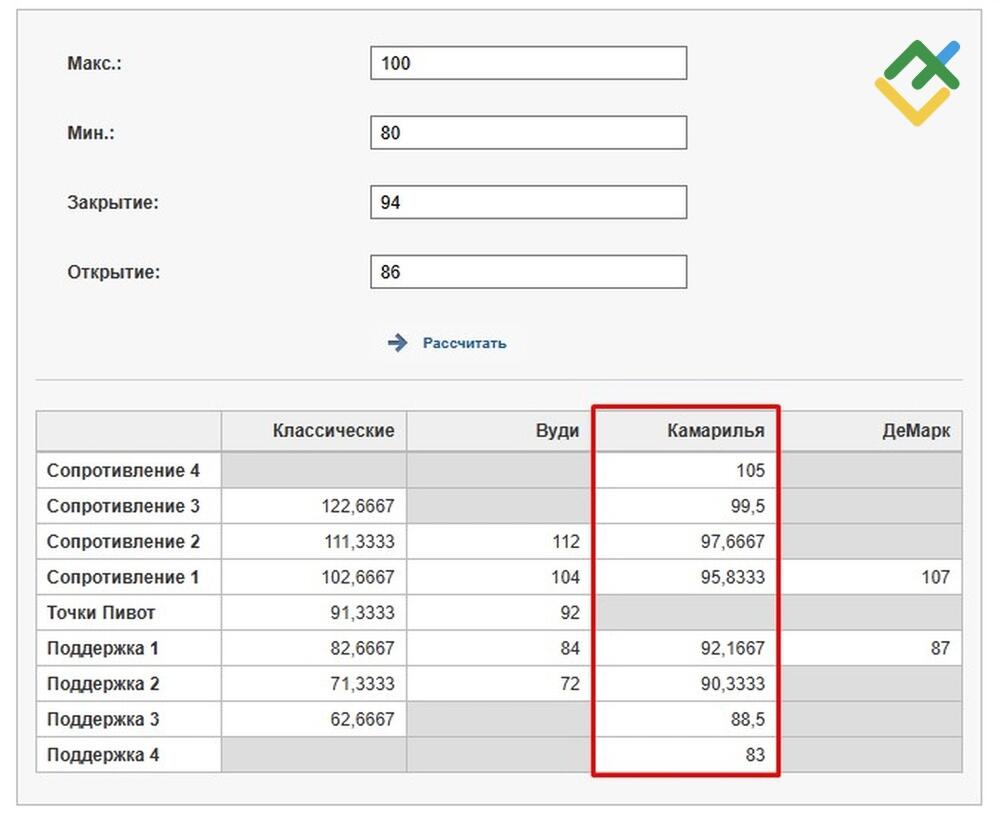Select the Открытие input field
Viewport: 1000px width, 813px height.
pos(529,272)
